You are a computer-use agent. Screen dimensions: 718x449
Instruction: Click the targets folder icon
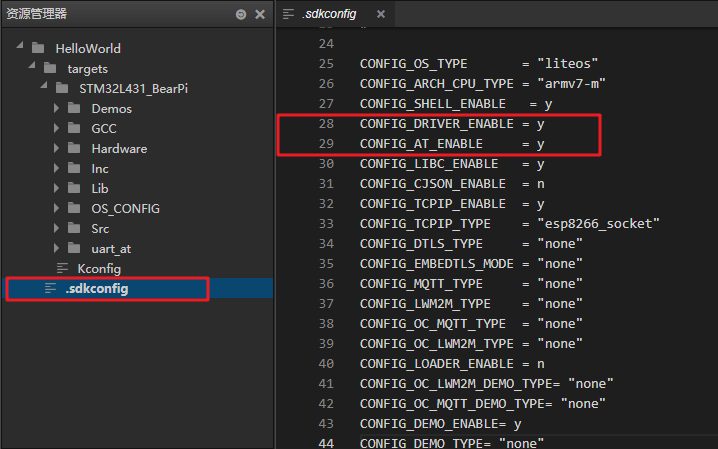(x=50, y=68)
